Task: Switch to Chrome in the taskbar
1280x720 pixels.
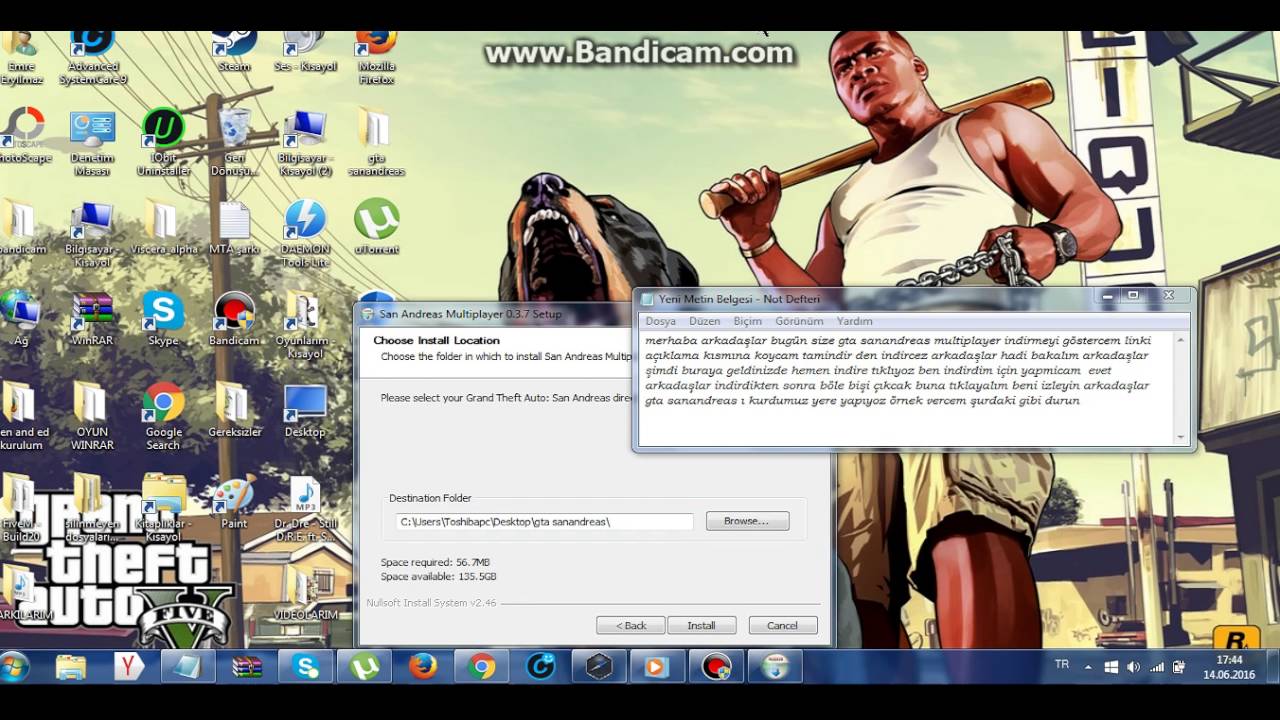Action: click(x=482, y=666)
